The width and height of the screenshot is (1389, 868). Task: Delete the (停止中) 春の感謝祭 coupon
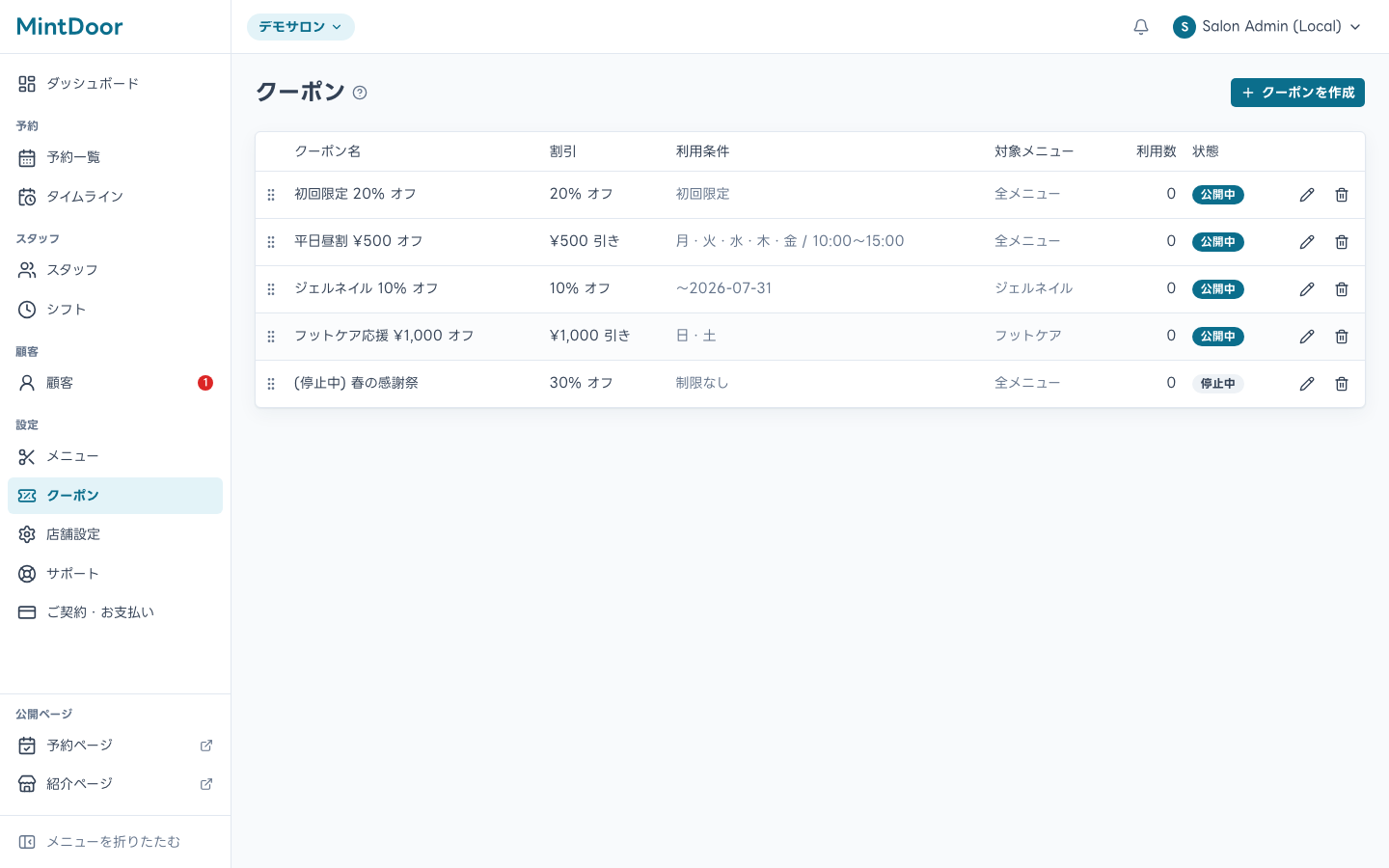pos(1342,384)
